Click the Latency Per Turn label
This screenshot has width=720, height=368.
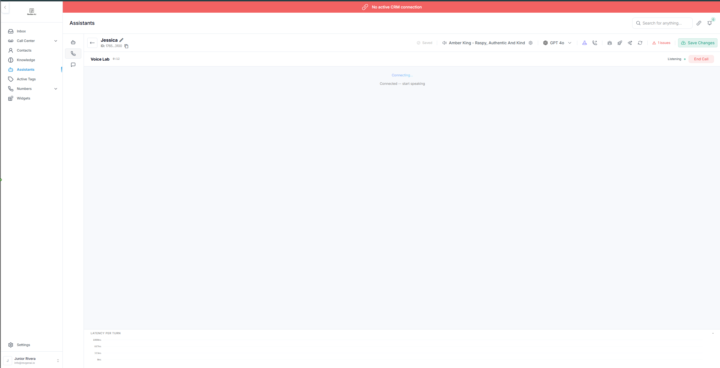tap(106, 333)
